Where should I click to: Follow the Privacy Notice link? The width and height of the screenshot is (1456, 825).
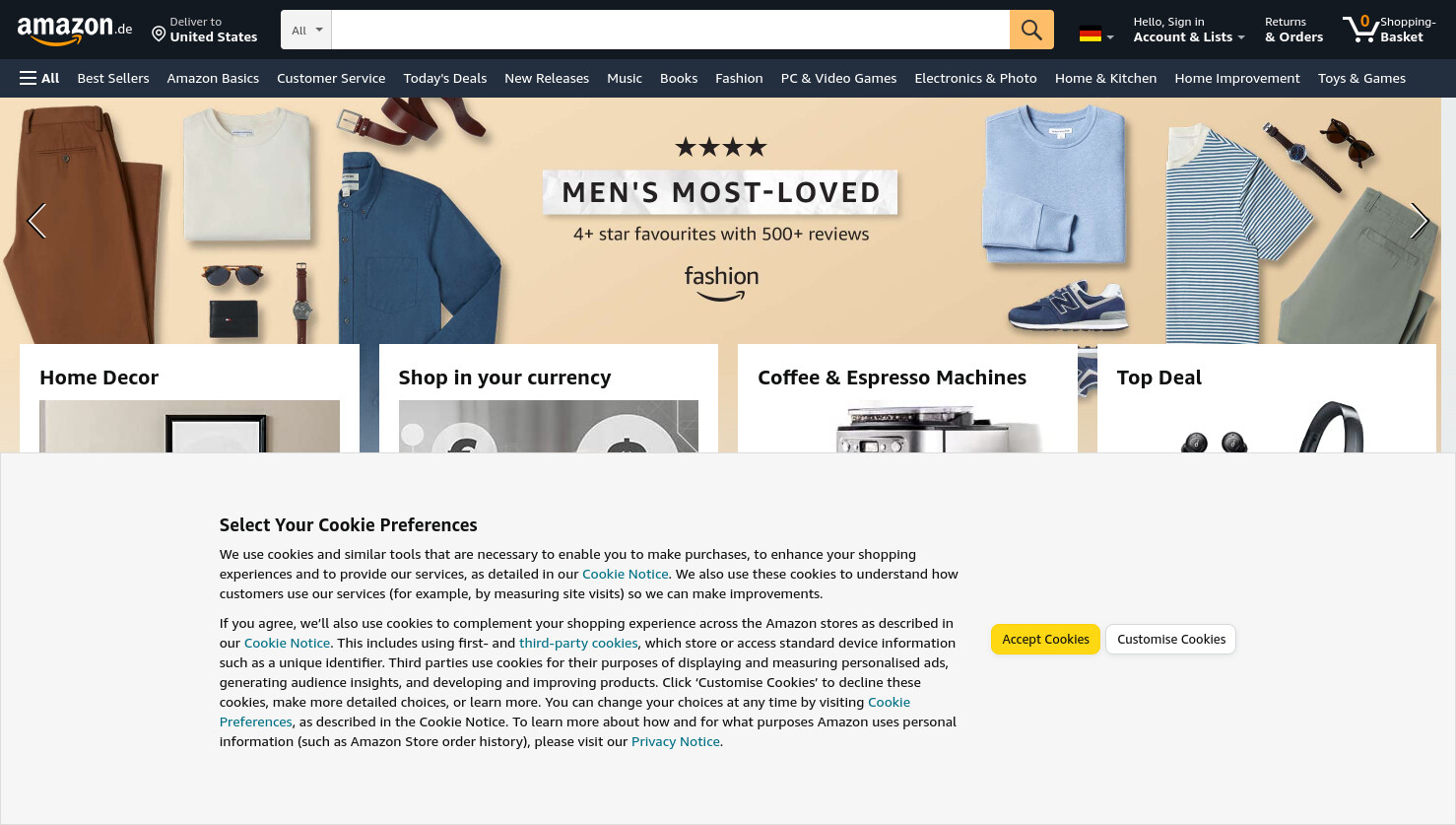(x=676, y=741)
